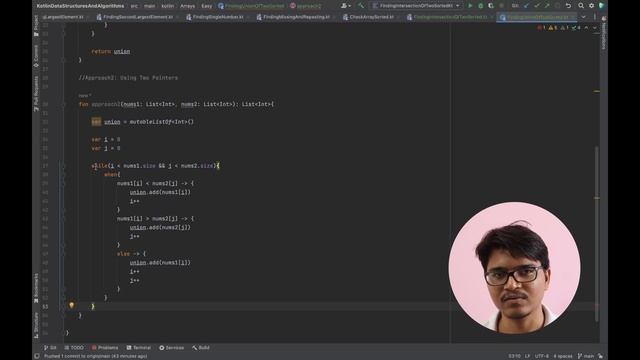
Task: Update project via Git blue arrow icon
Action: (x=526, y=6)
